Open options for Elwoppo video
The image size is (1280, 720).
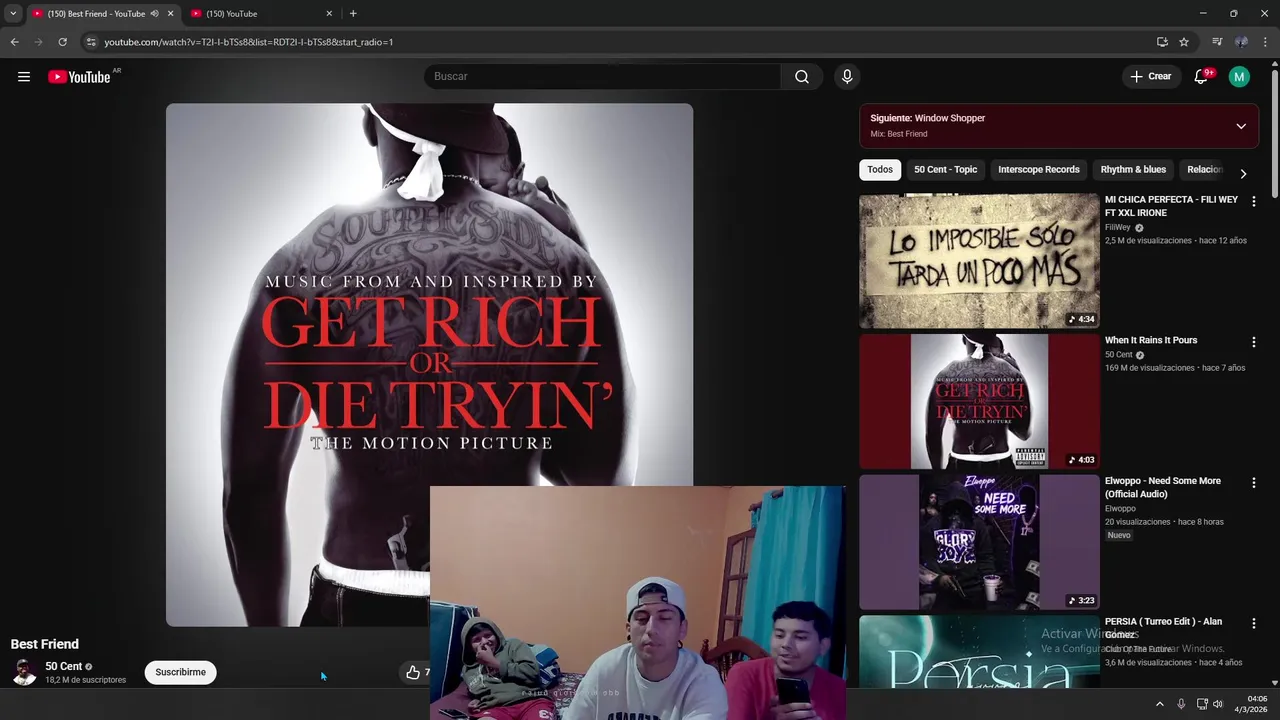coord(1254,483)
